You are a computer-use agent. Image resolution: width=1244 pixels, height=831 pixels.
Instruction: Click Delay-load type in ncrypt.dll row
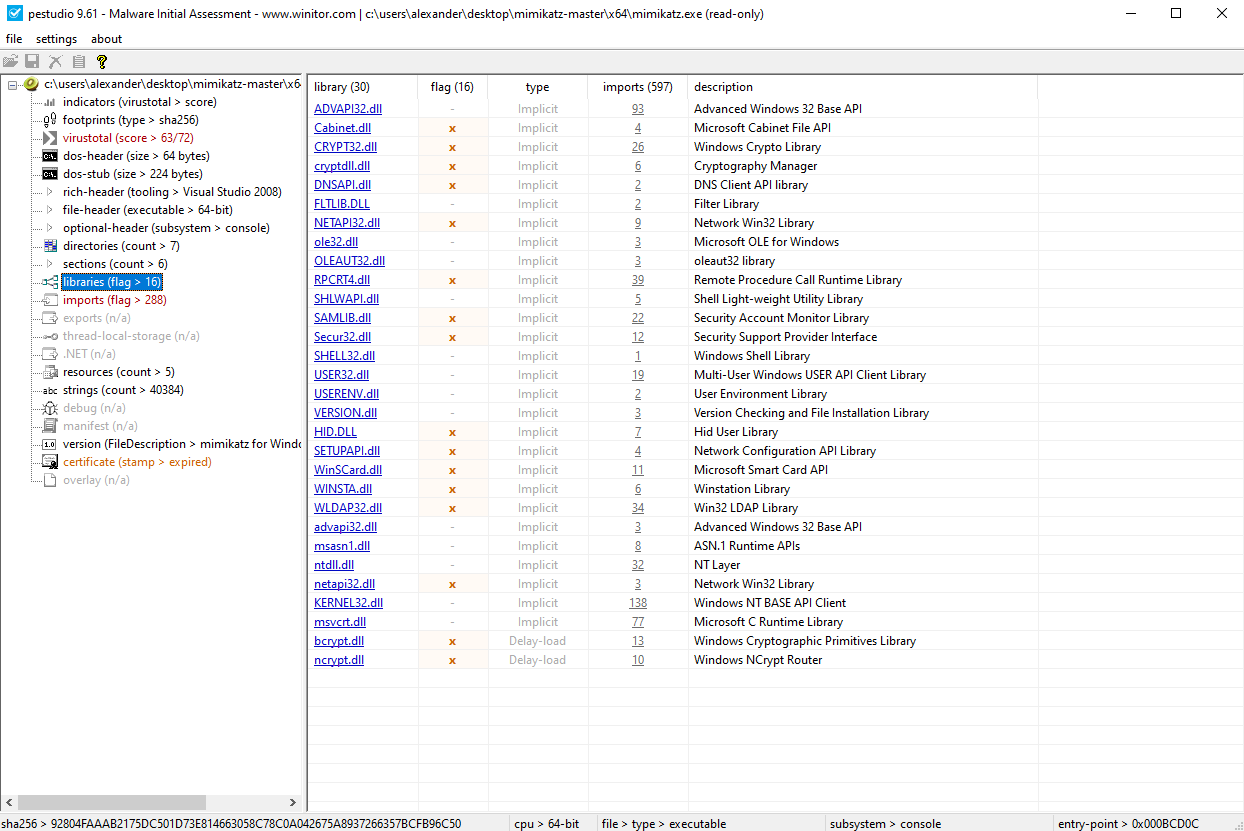(x=537, y=660)
